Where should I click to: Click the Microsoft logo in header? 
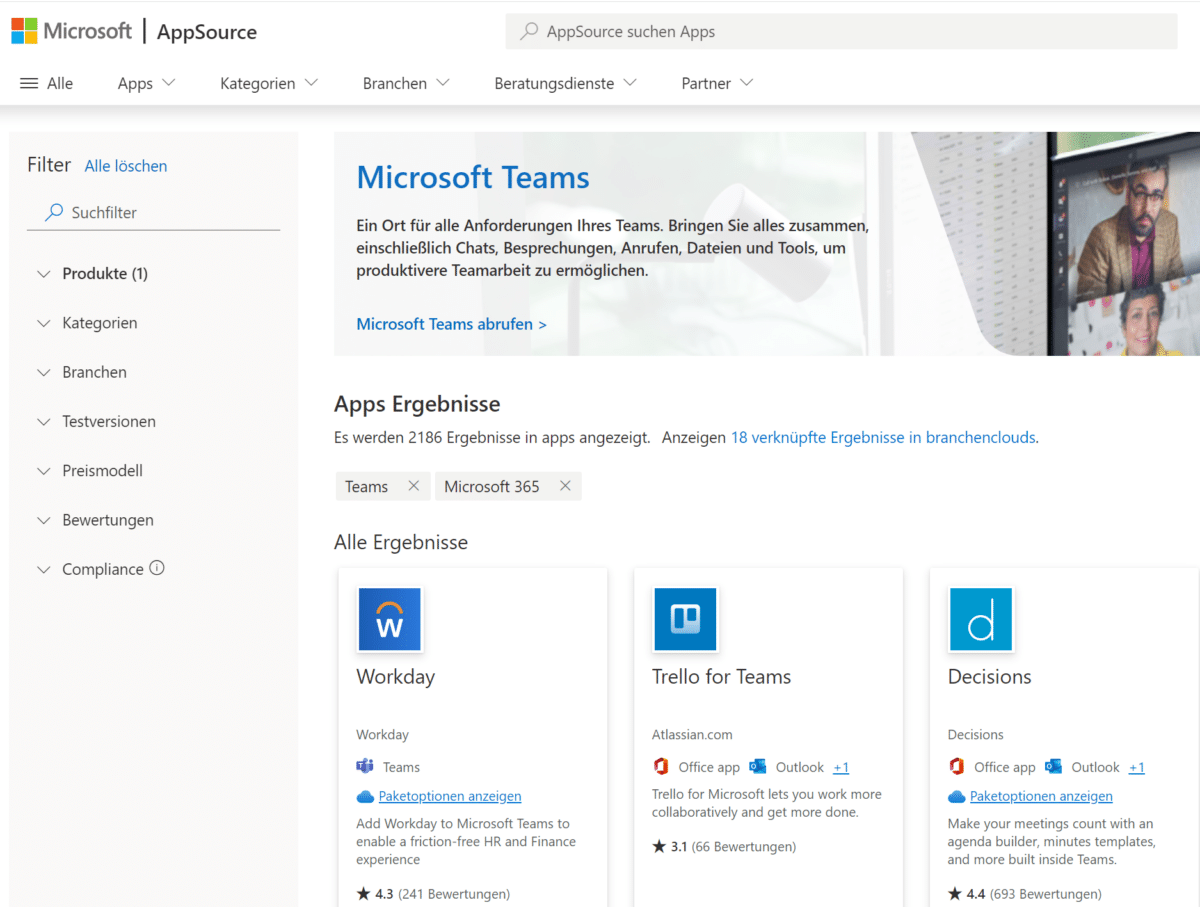click(x=71, y=31)
